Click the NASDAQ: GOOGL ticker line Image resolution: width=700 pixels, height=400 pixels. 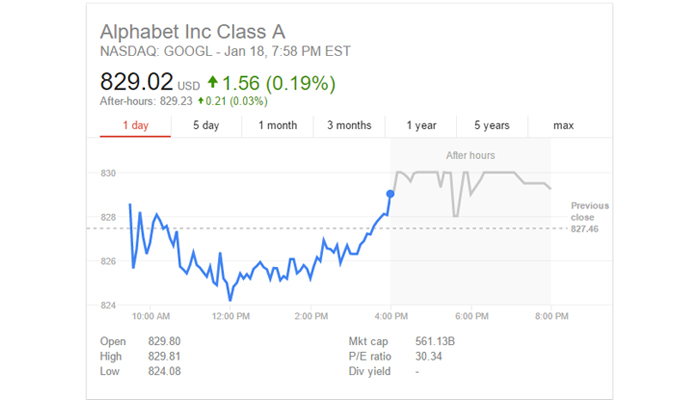(225, 51)
